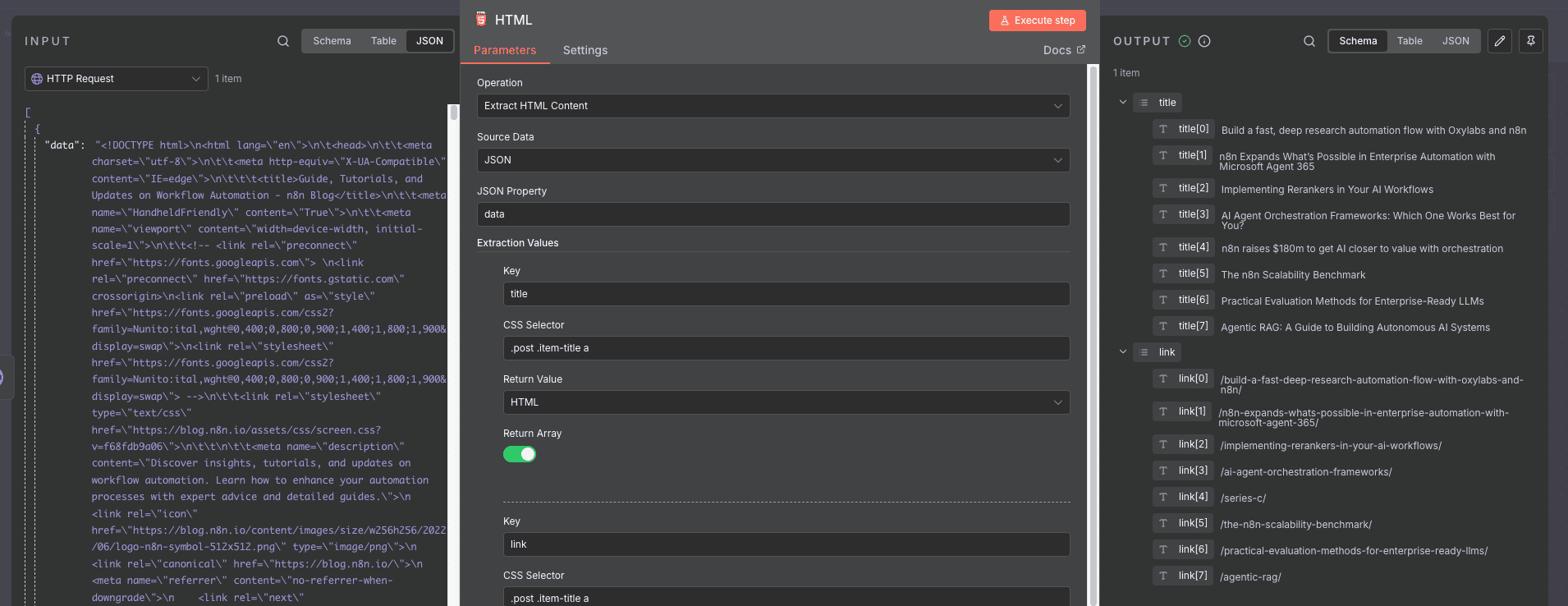Image resolution: width=1568 pixels, height=606 pixels.
Task: Search the output panel data
Action: (x=1309, y=41)
